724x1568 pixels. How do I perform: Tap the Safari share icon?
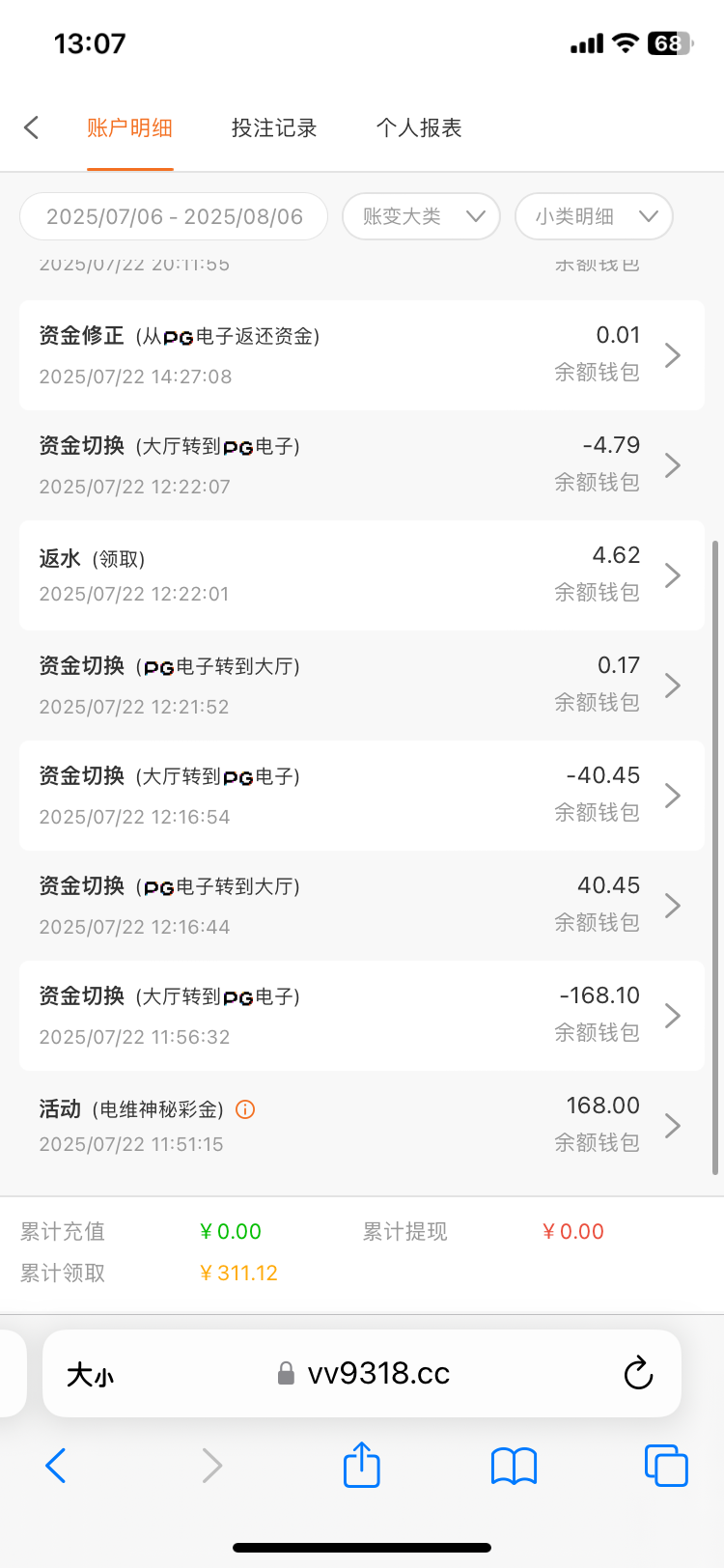pyautogui.click(x=362, y=1466)
